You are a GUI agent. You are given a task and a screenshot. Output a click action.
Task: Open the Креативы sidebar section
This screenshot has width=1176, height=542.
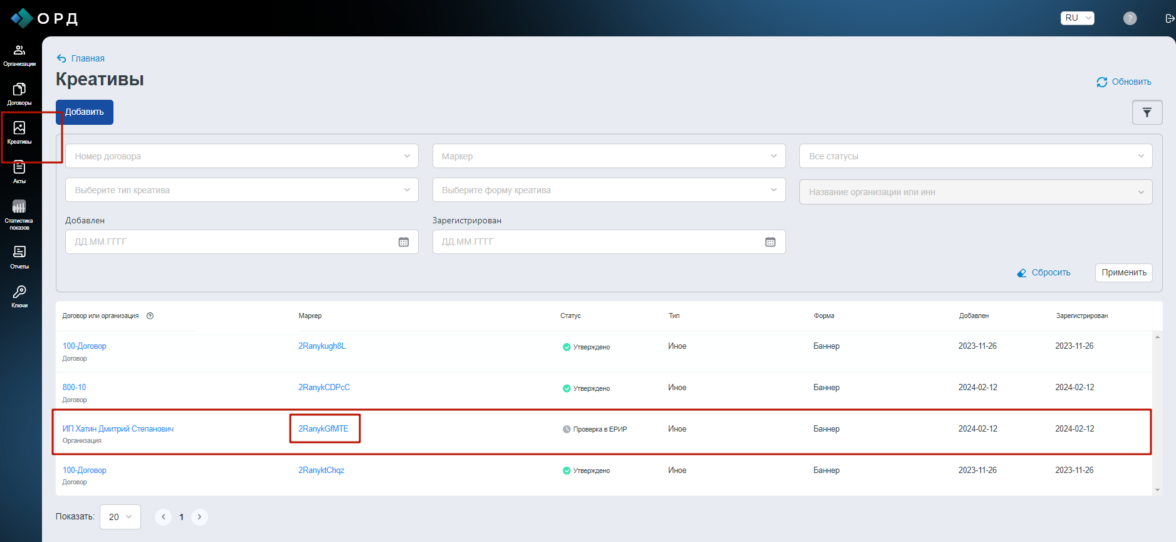[x=19, y=132]
